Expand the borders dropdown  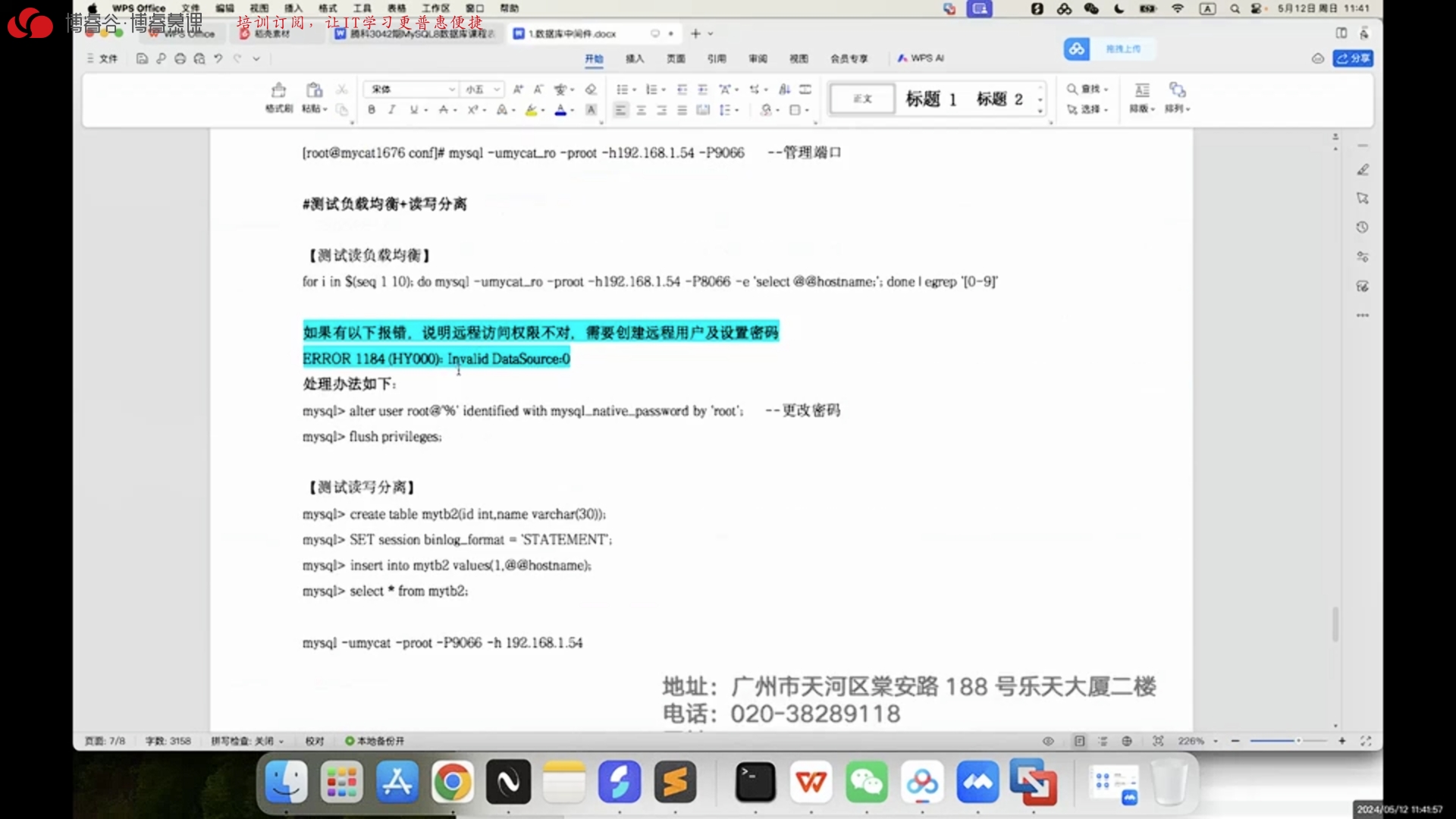coord(808,111)
